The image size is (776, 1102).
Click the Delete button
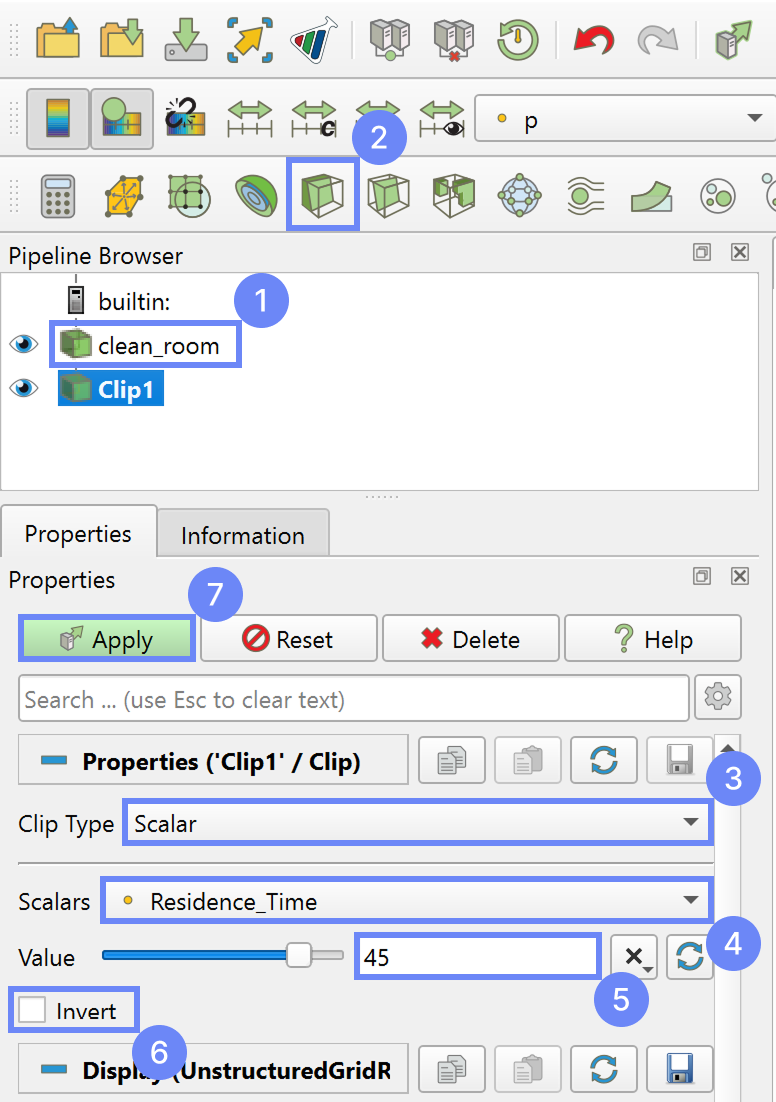[x=471, y=639]
